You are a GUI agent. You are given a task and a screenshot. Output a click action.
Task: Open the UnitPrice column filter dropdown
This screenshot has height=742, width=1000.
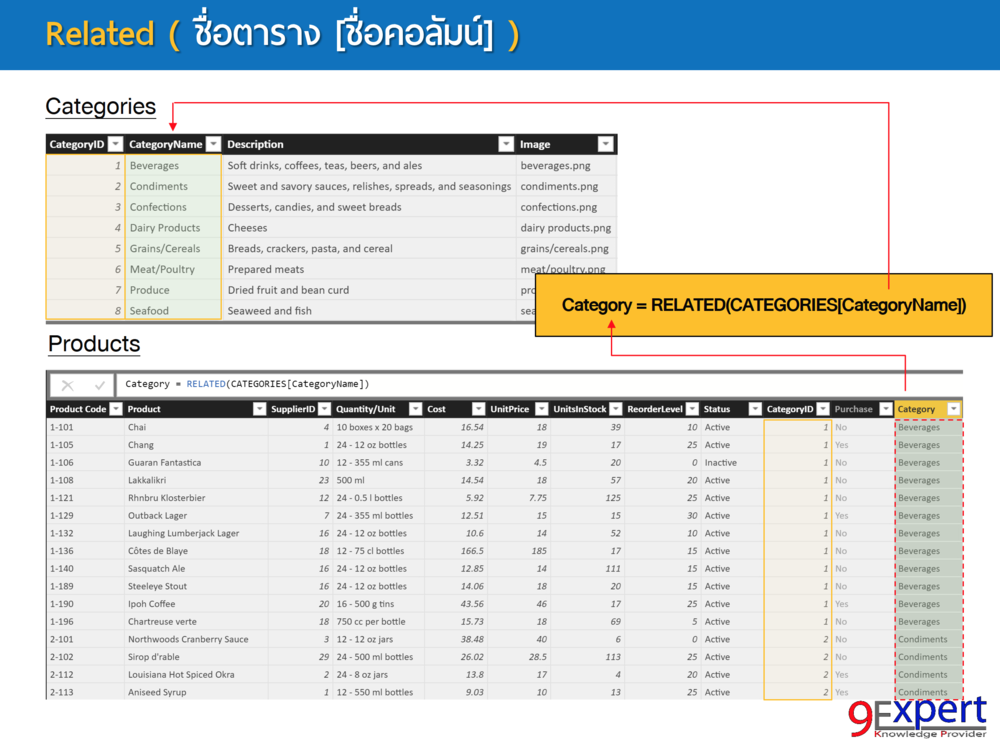click(x=540, y=408)
